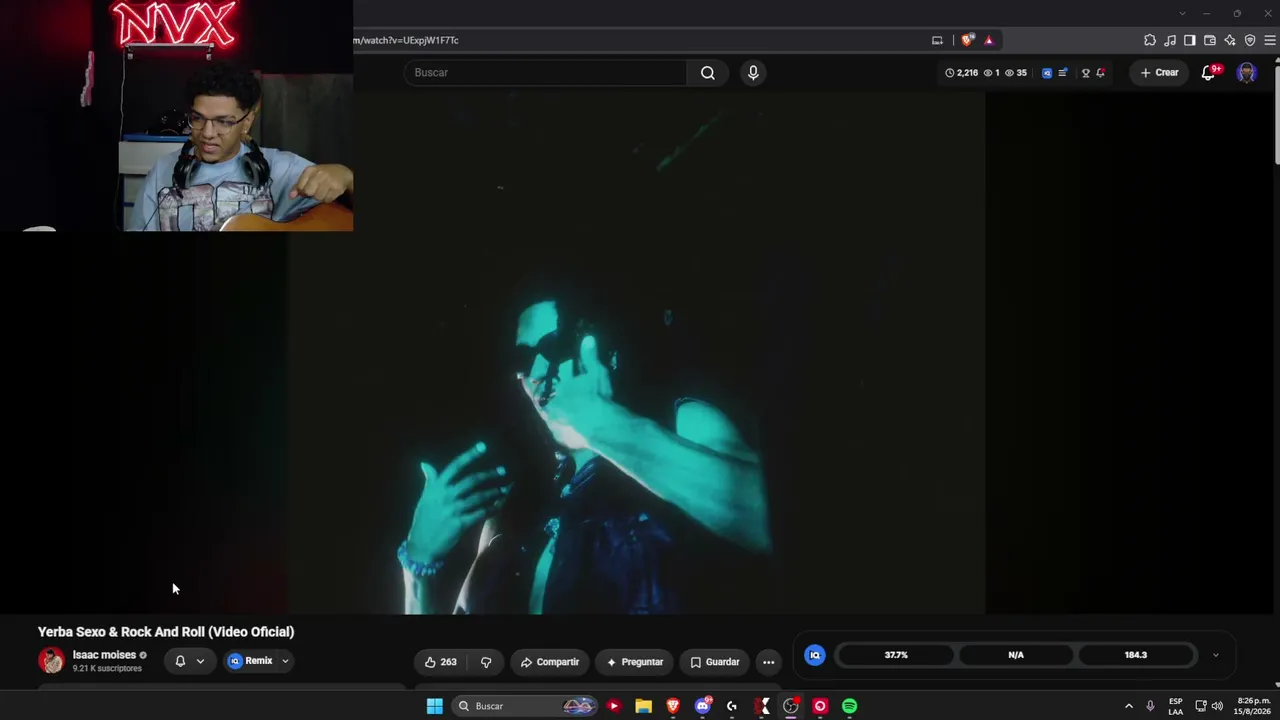Open the Leo AI sparkle icon
Image resolution: width=1280 pixels, height=720 pixels.
[x=1230, y=40]
